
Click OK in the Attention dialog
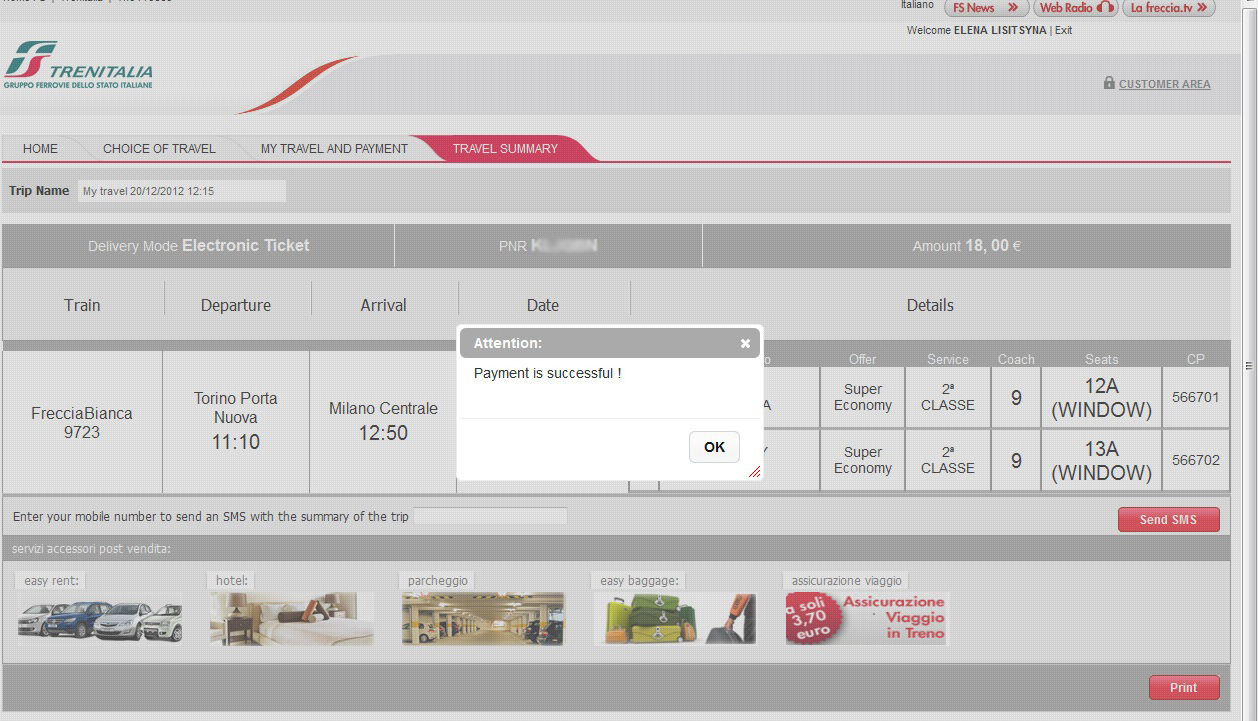pos(714,447)
